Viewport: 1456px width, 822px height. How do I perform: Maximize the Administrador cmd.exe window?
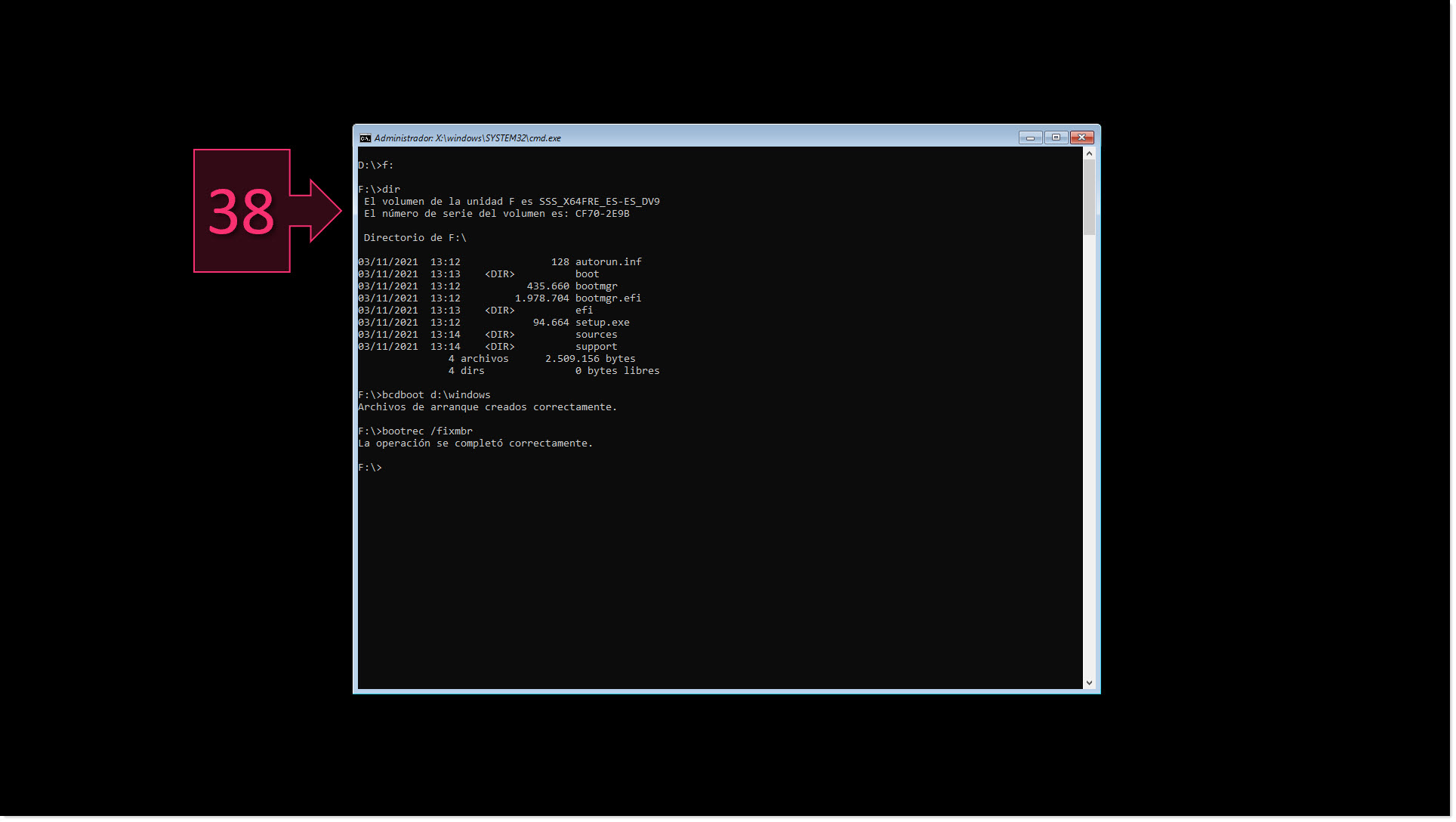pyautogui.click(x=1056, y=138)
